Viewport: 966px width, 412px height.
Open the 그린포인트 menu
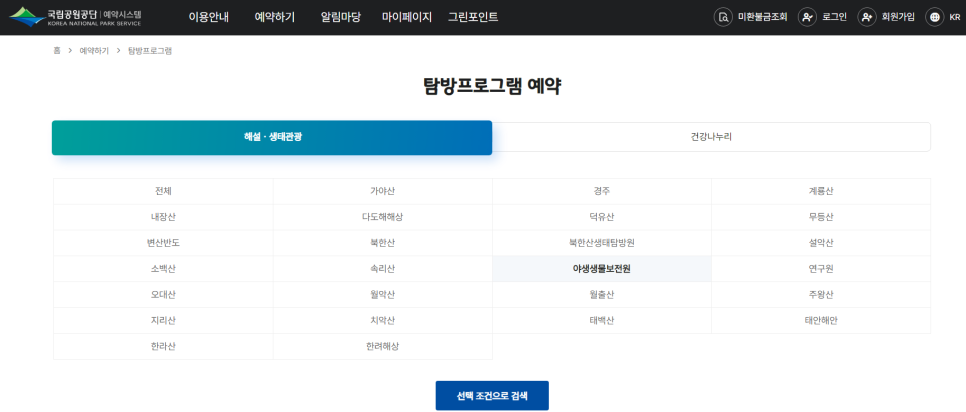point(473,17)
